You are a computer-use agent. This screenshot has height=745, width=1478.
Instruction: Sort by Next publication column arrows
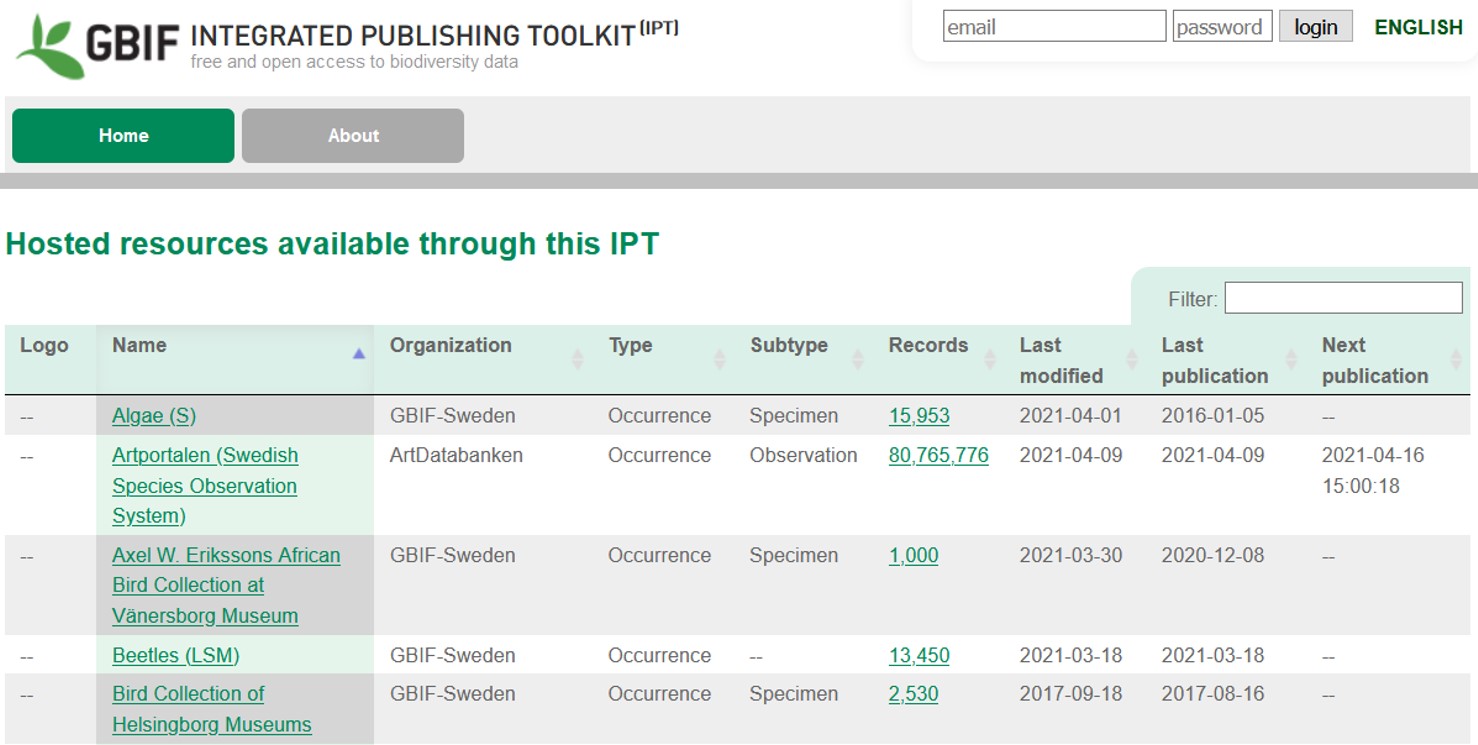click(1456, 359)
